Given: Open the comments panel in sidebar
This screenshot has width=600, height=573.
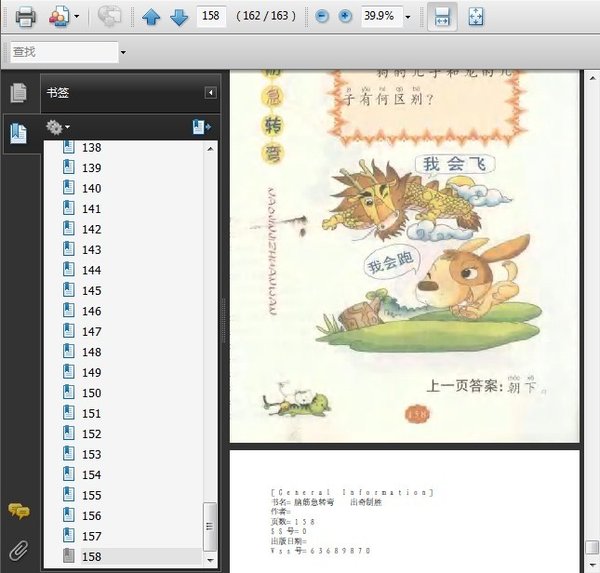Looking at the screenshot, I should tap(18, 512).
